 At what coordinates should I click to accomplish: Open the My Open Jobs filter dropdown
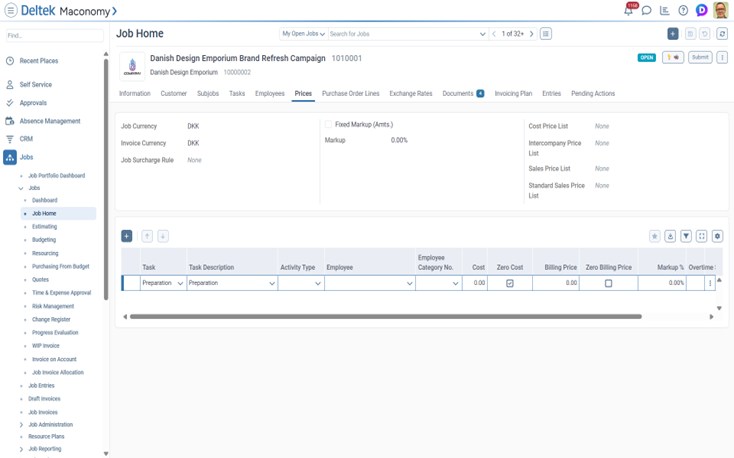[303, 34]
